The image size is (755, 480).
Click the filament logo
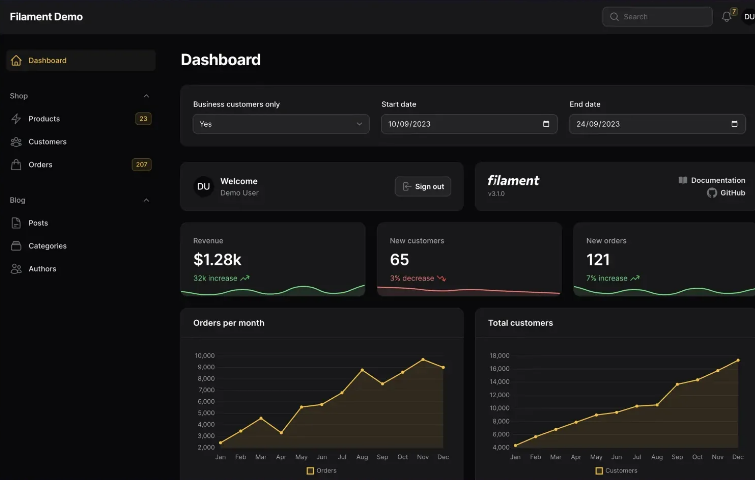pyautogui.click(x=513, y=181)
